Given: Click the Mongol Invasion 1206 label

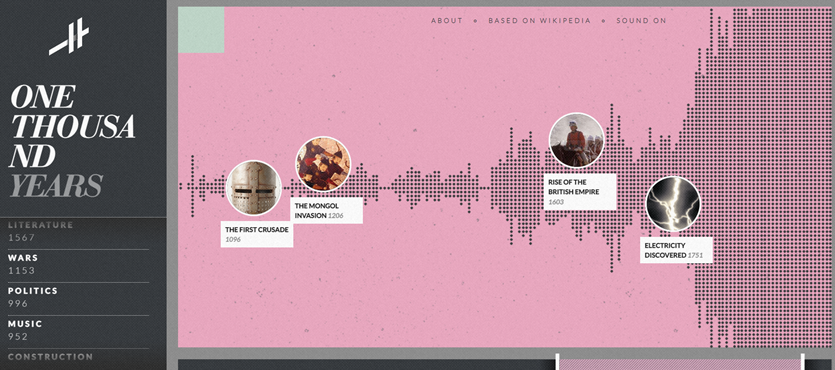Looking at the screenshot, I should [327, 210].
